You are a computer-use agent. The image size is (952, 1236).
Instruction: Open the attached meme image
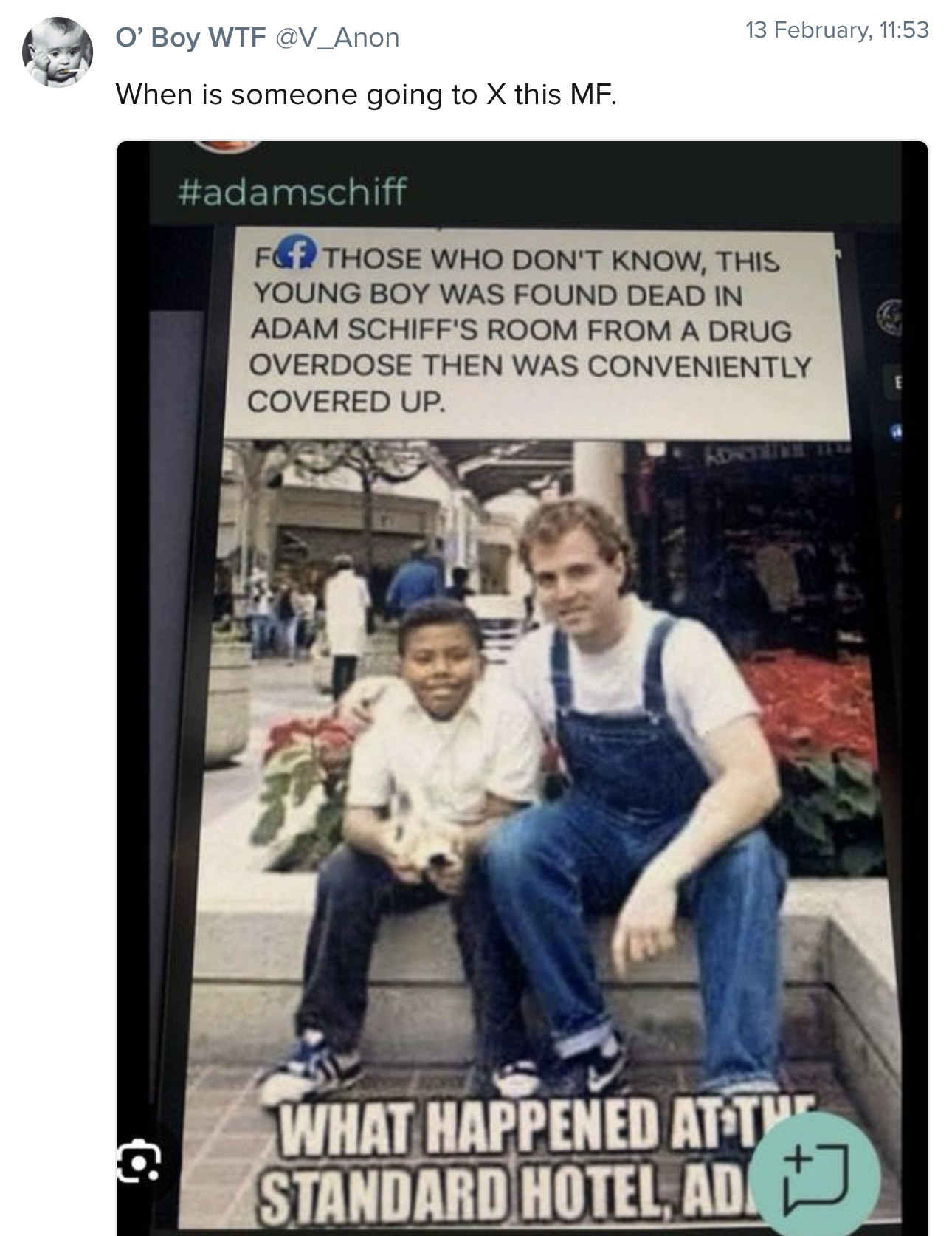tap(522, 688)
